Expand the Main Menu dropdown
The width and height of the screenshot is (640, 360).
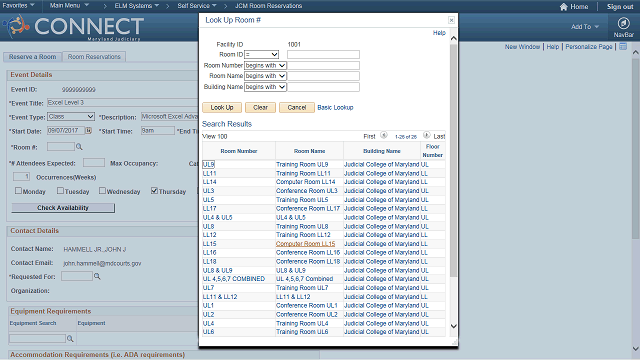tap(69, 6)
